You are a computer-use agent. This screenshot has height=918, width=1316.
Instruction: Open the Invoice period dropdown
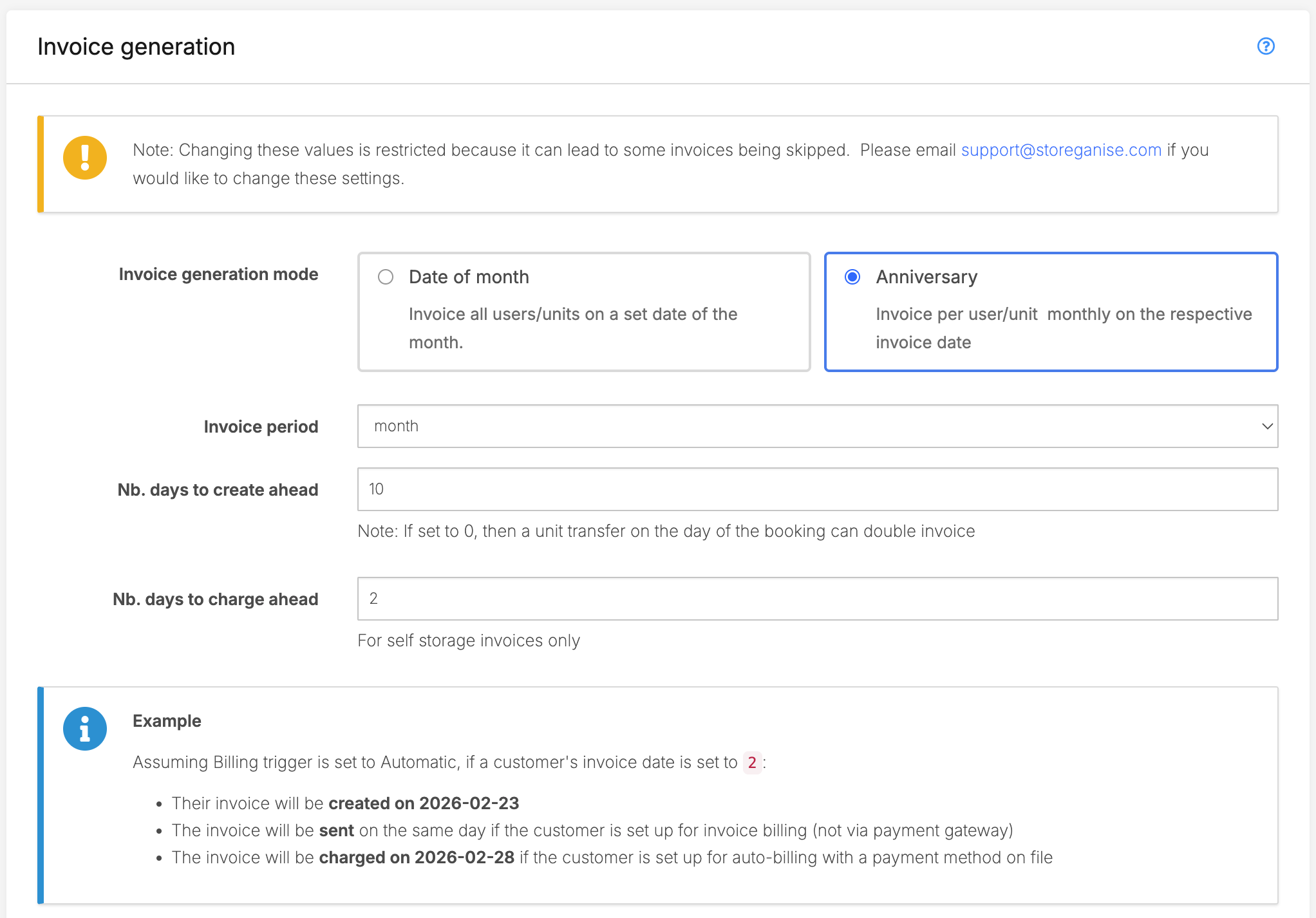point(816,426)
